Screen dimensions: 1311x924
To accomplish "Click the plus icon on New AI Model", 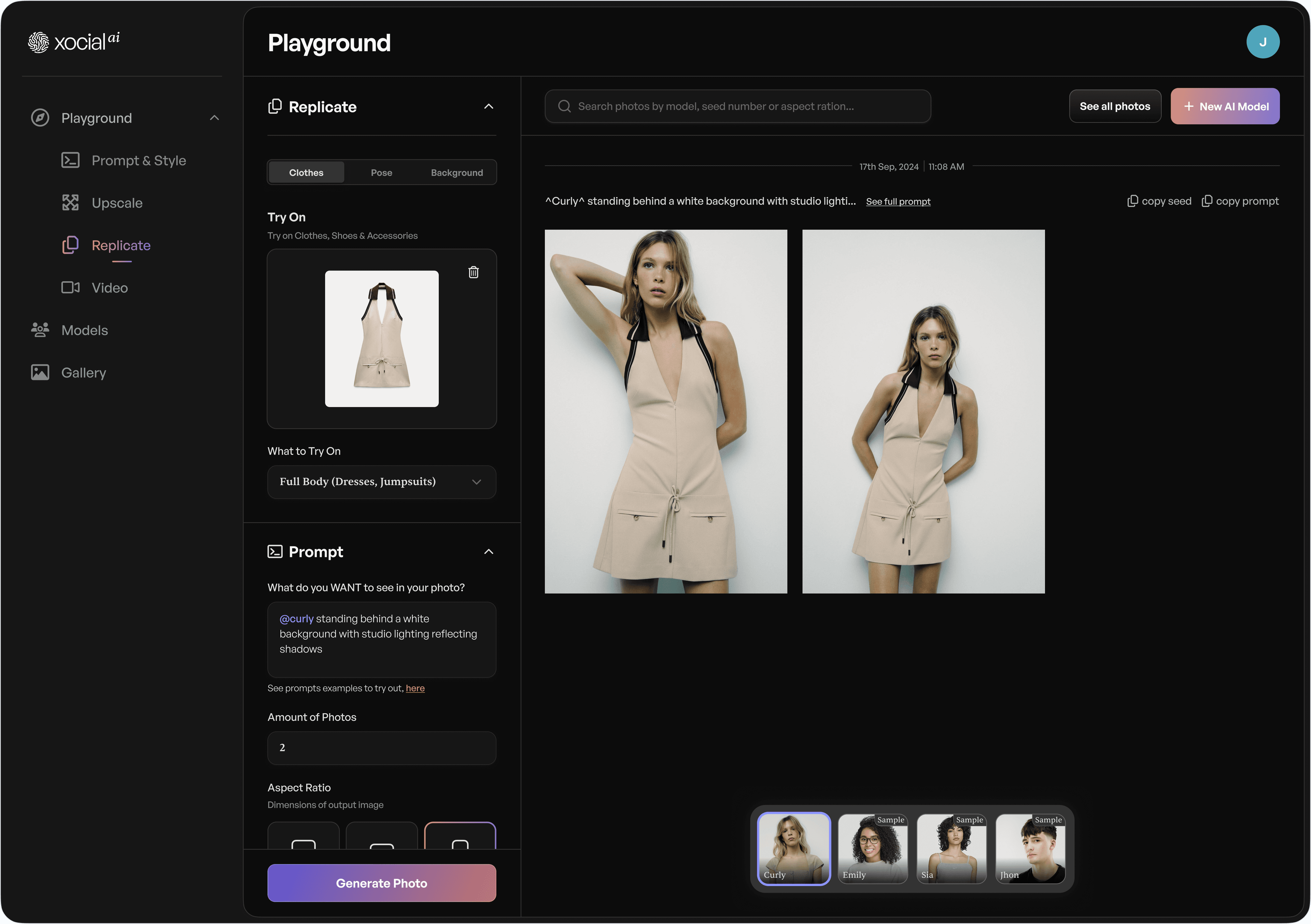I will (1189, 106).
